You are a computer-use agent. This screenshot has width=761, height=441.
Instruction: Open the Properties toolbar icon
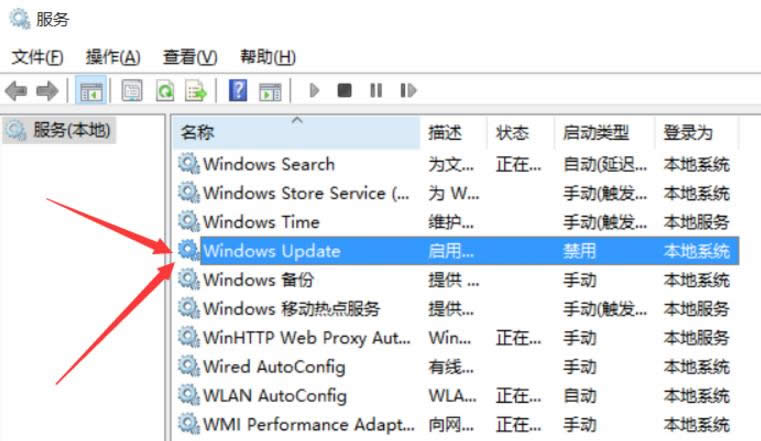click(x=132, y=91)
